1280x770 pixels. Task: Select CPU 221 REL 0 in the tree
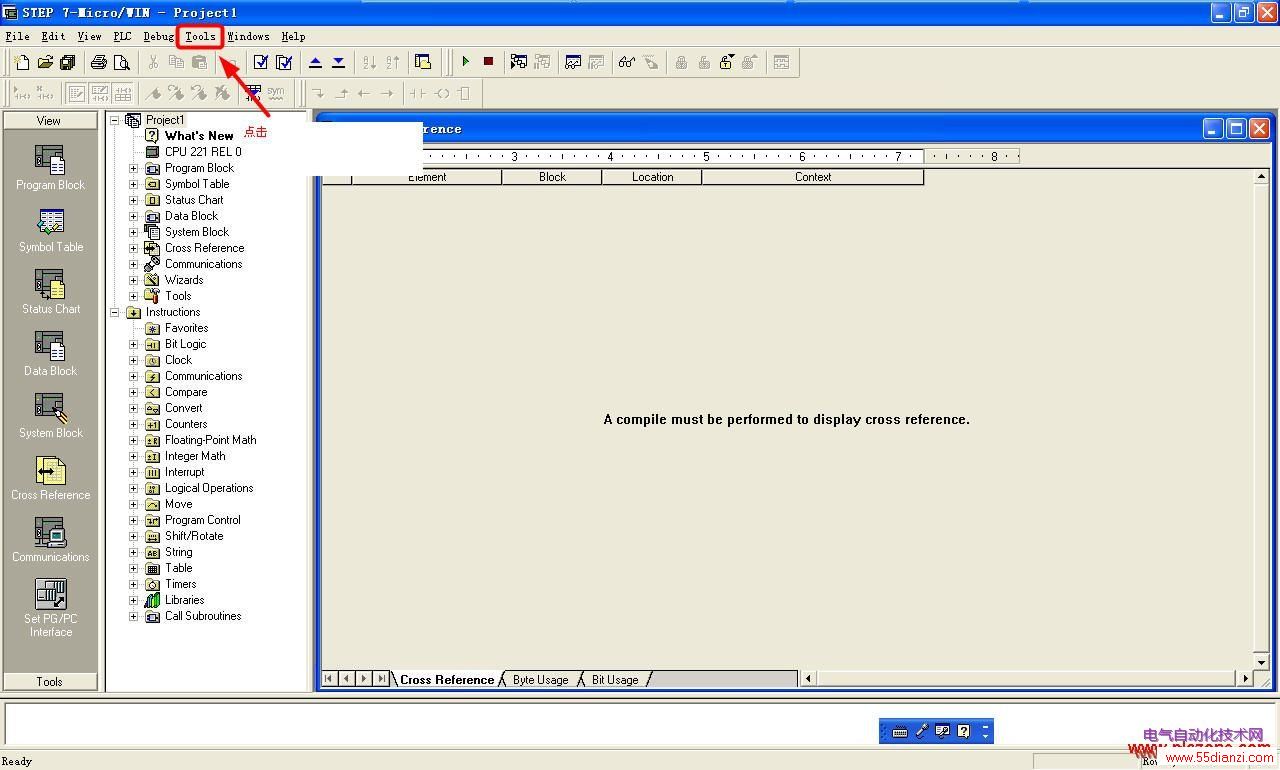(x=203, y=152)
